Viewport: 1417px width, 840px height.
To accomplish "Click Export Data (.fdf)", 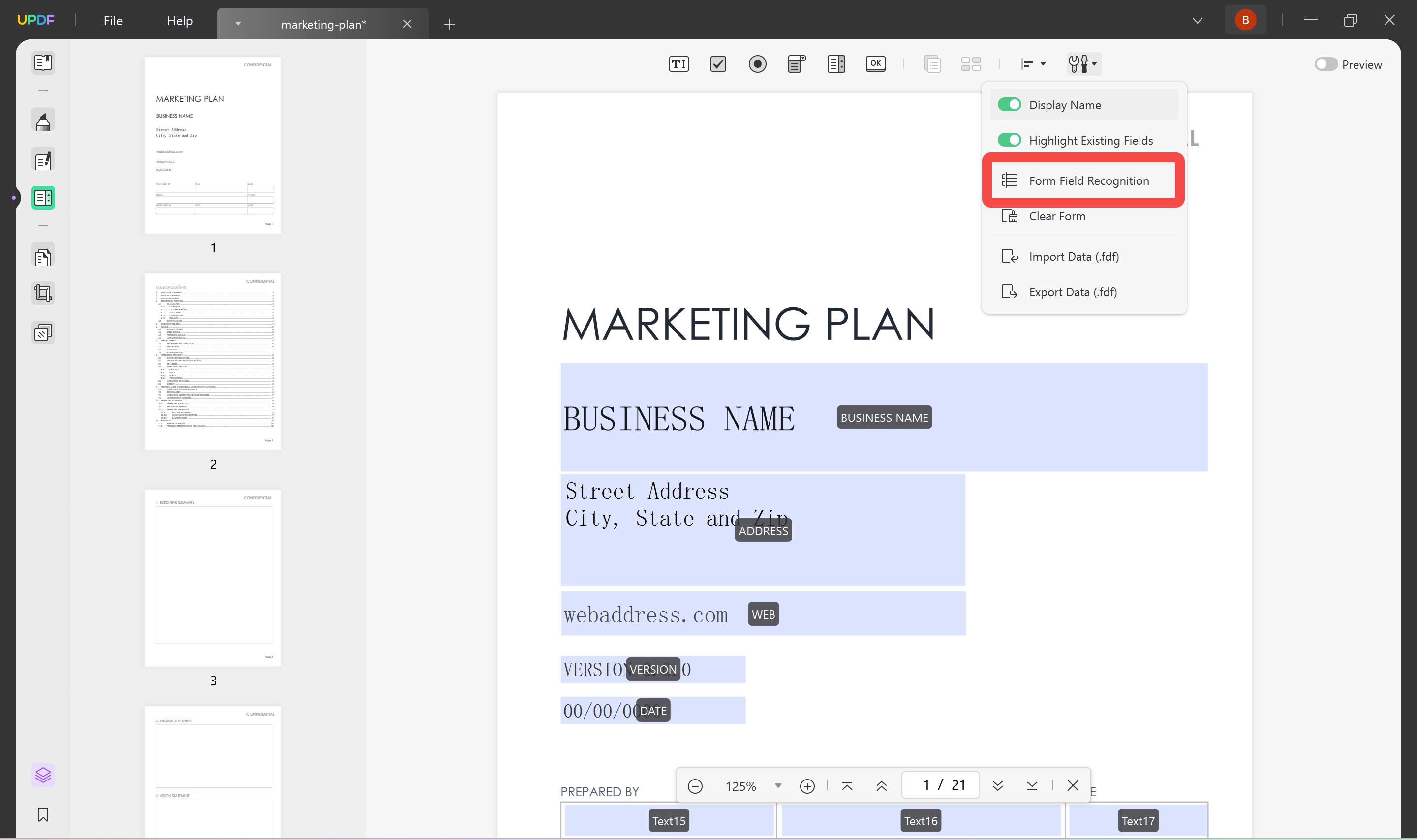I will [x=1073, y=292].
